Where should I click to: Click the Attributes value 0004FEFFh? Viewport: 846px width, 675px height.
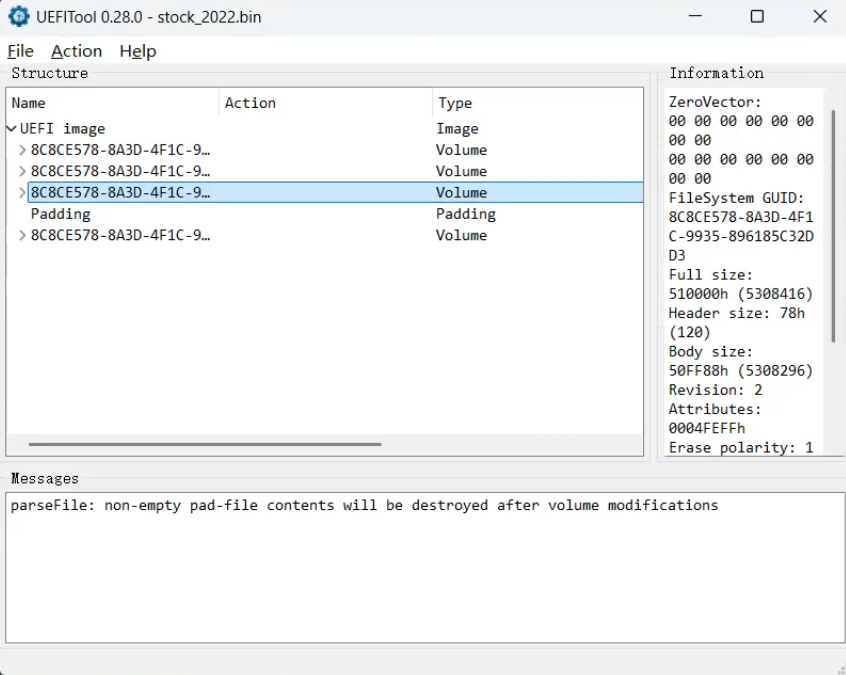707,428
